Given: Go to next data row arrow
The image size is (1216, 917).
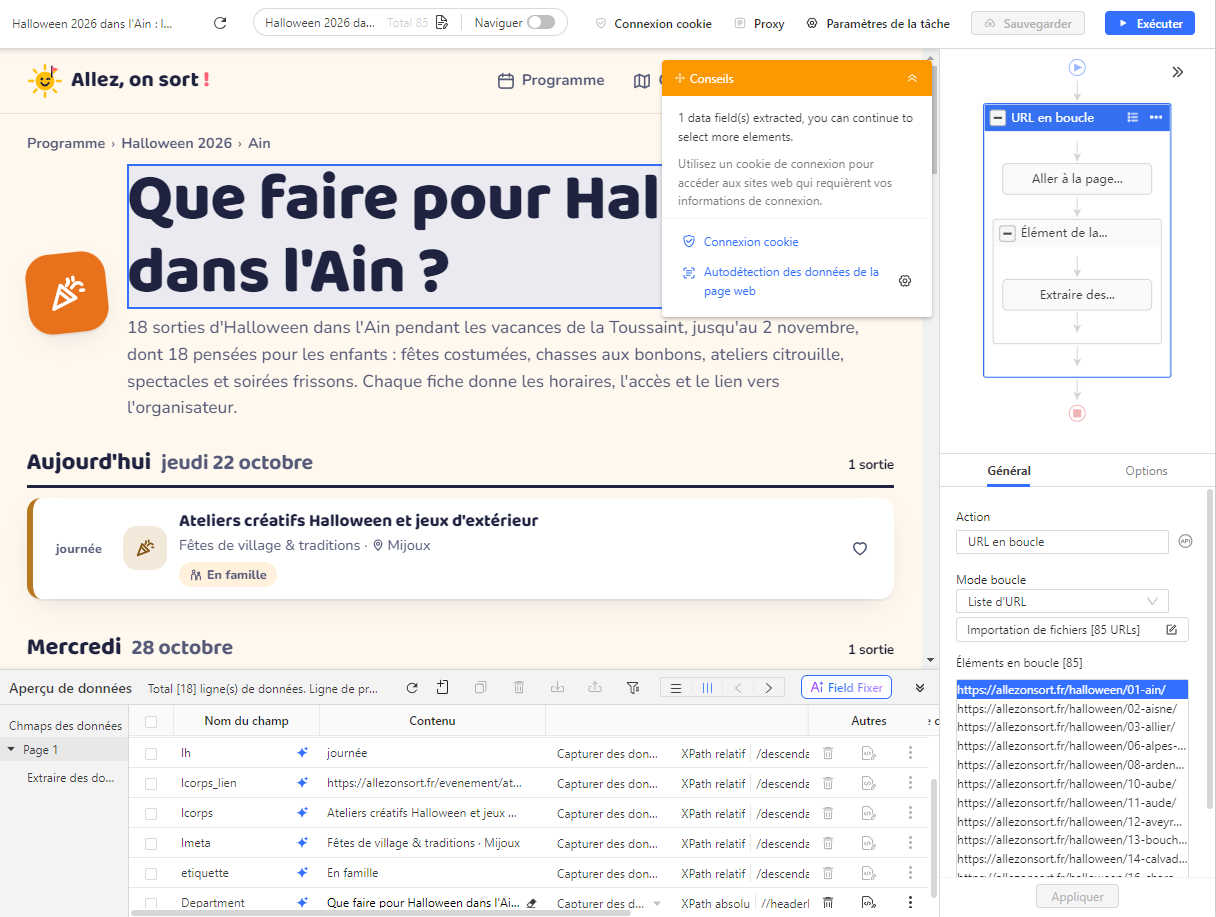Looking at the screenshot, I should click(x=768, y=688).
